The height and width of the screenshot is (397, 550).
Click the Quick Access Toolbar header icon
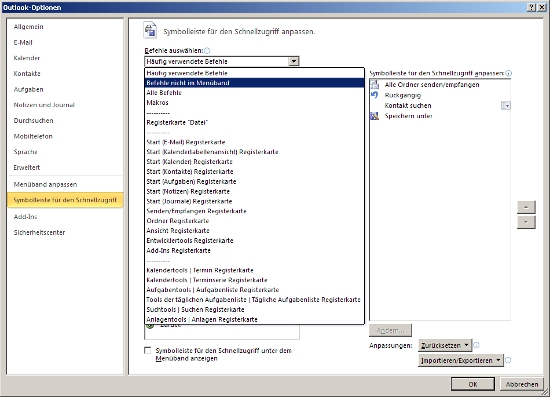(x=150, y=30)
